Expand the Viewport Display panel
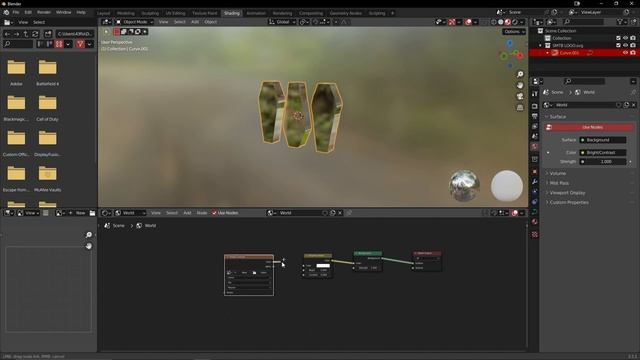Screen dimensions: 640x360 (567, 193)
